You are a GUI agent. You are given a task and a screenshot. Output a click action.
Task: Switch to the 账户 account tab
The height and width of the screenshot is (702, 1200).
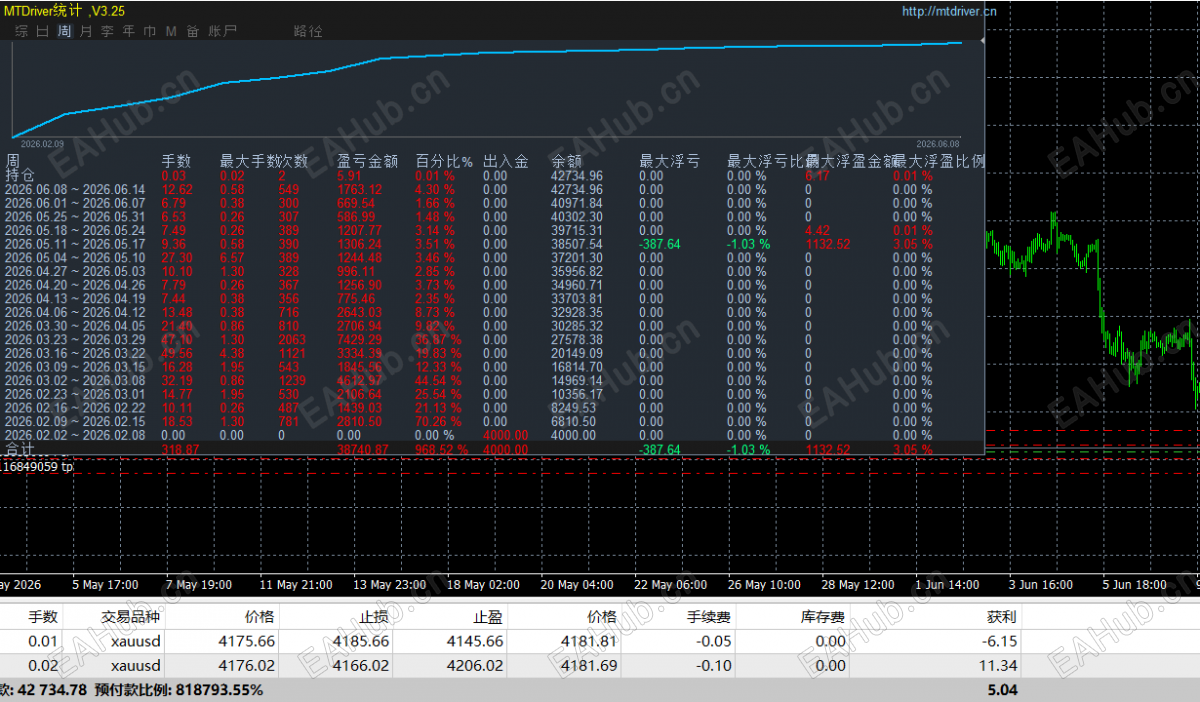click(x=222, y=31)
